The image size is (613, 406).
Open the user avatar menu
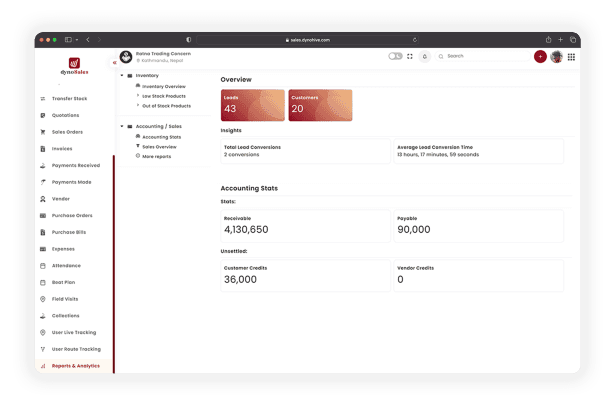pos(556,57)
